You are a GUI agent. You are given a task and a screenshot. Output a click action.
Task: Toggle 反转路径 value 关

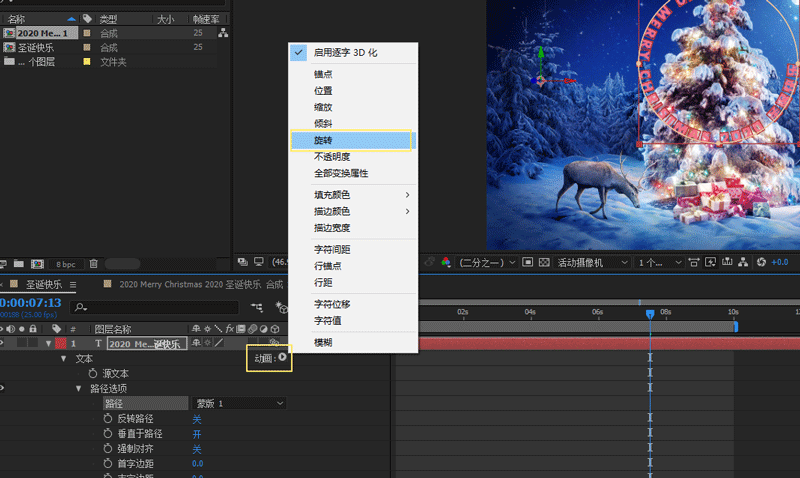click(x=196, y=419)
